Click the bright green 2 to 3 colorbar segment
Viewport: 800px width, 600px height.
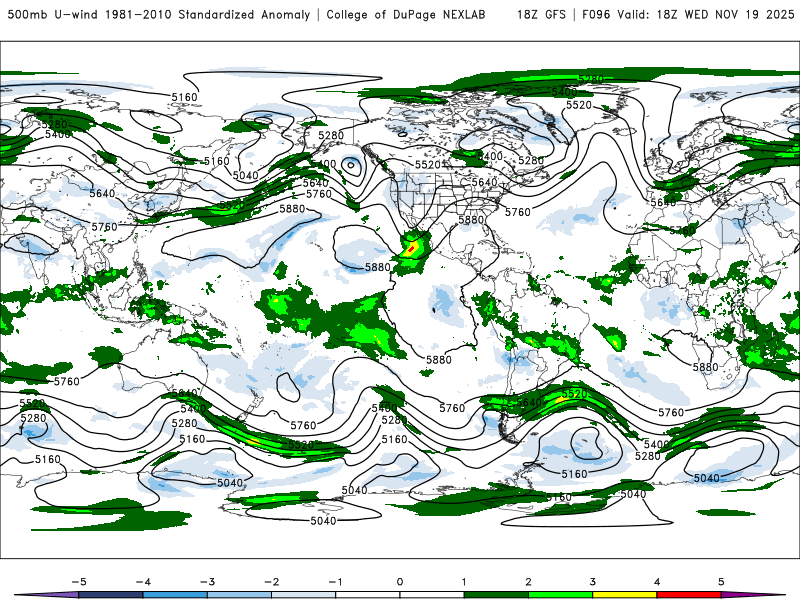tap(561, 595)
